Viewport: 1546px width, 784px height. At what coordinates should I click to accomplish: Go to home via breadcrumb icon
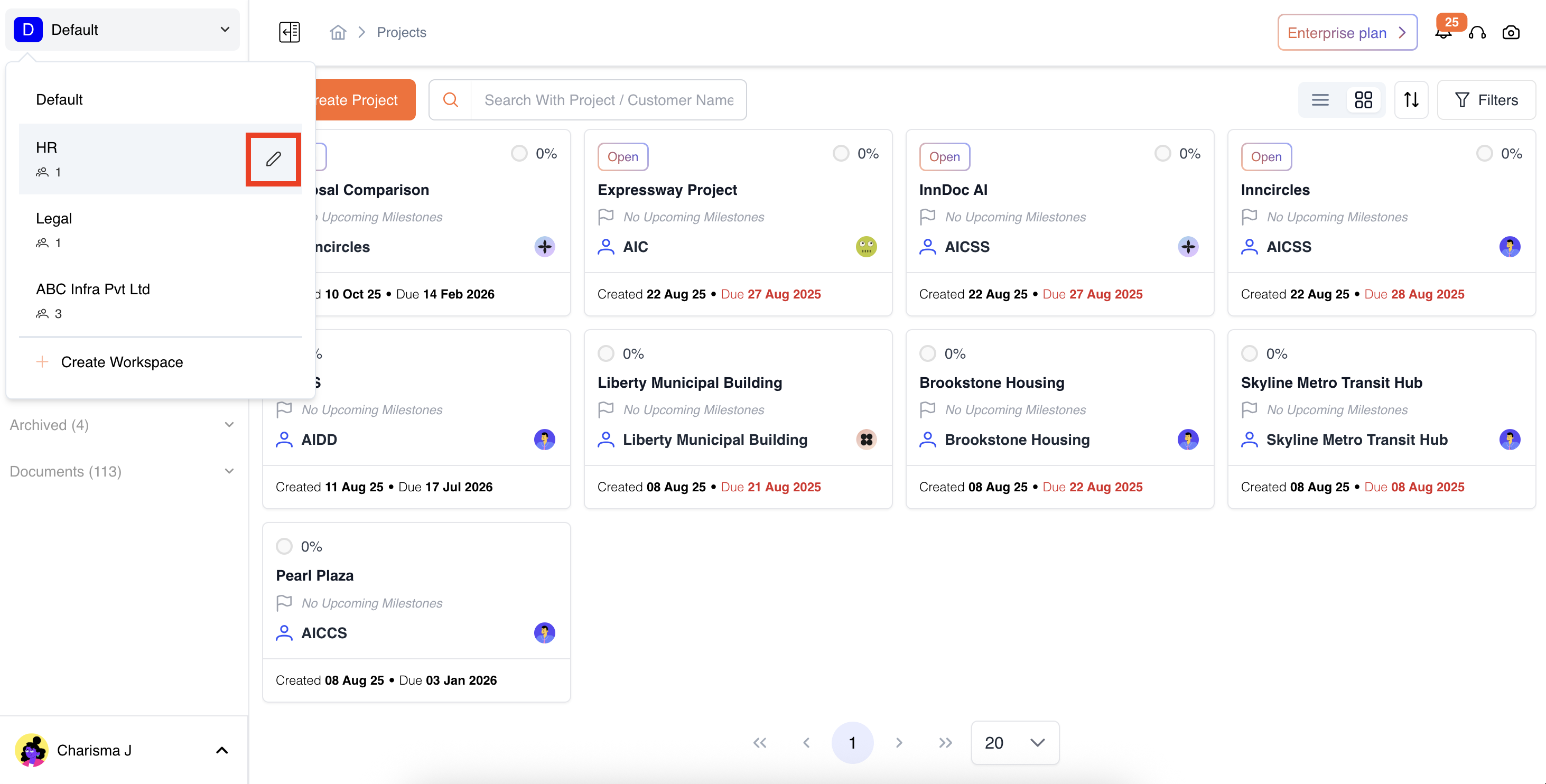[x=338, y=32]
